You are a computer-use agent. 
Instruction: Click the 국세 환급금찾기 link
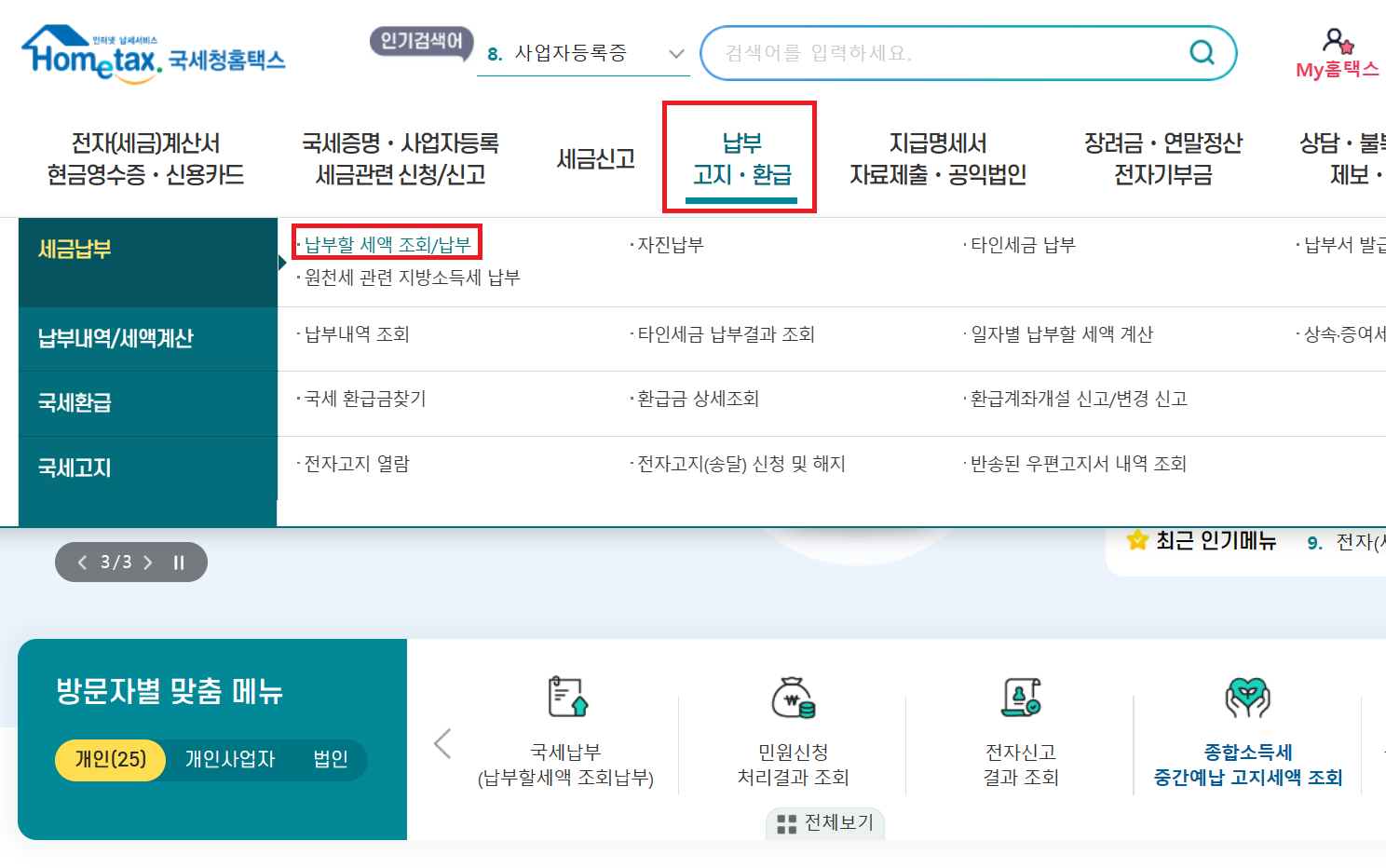[364, 399]
